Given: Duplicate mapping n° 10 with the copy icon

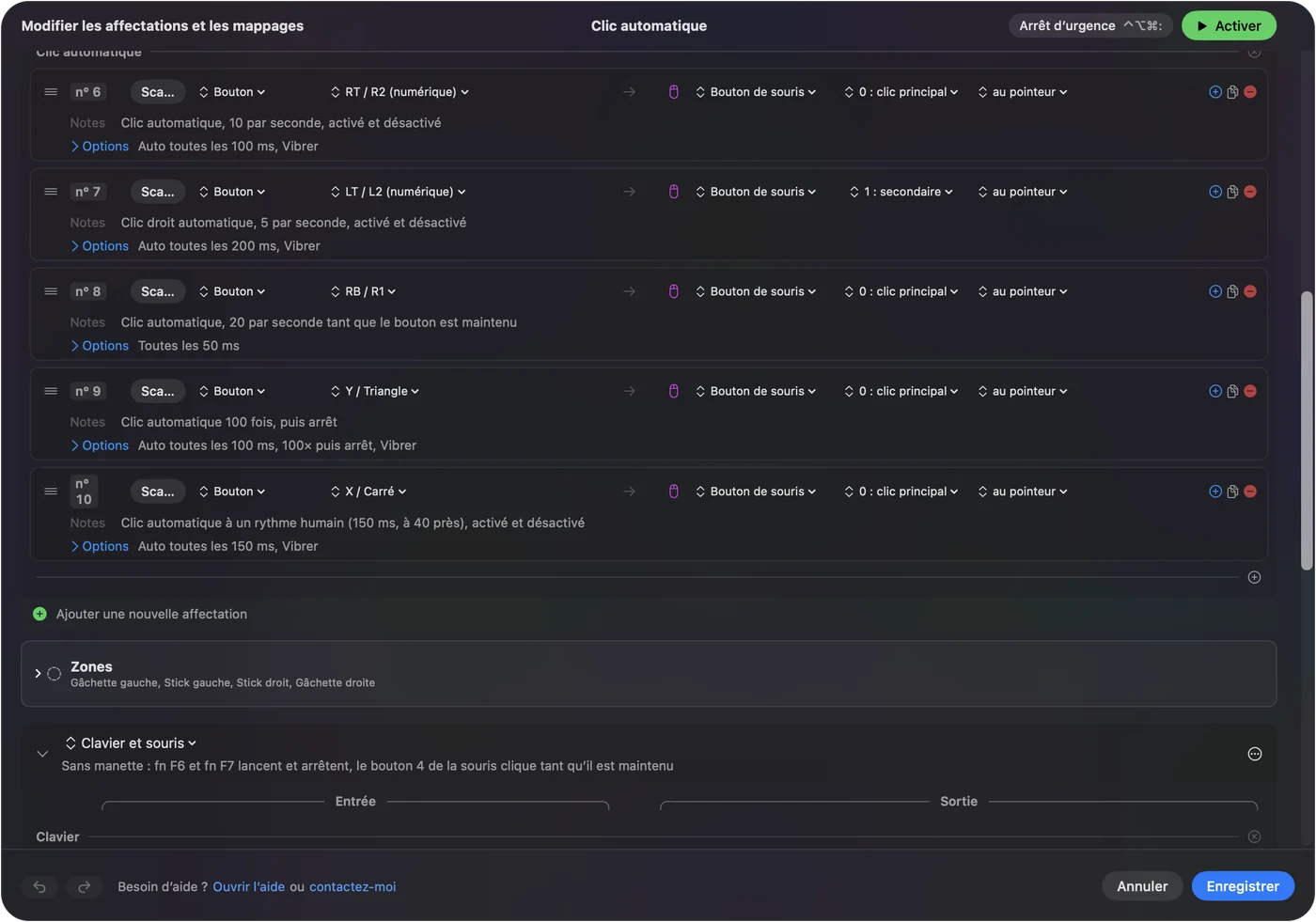Looking at the screenshot, I should point(1232,492).
